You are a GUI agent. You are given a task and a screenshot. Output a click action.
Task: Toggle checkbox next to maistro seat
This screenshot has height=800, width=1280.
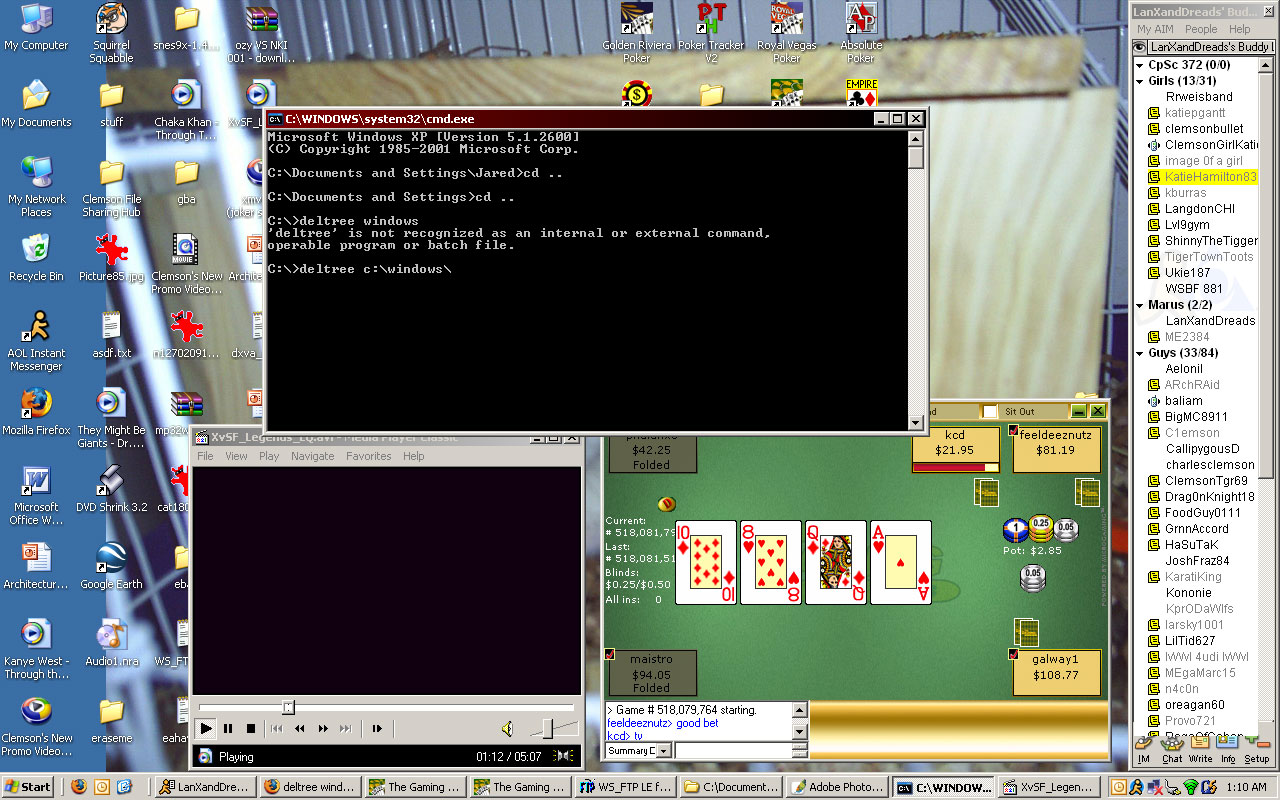(609, 654)
